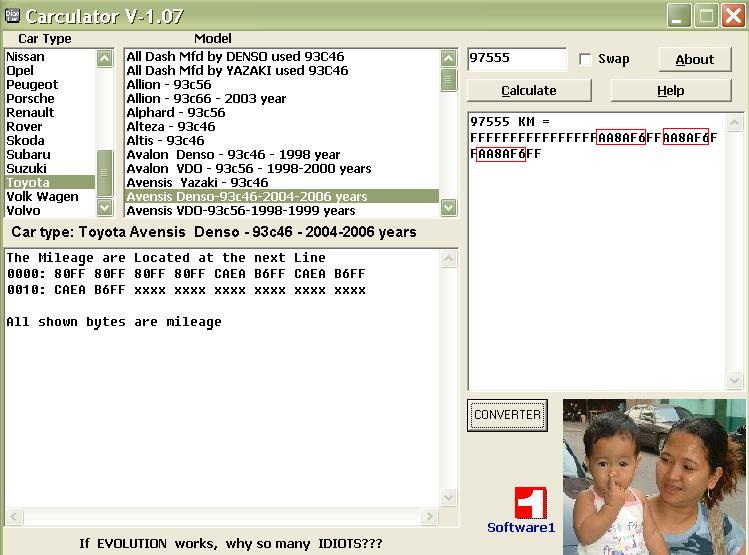The width and height of the screenshot is (749, 555).
Task: Click the result box down arrow
Action: [735, 380]
